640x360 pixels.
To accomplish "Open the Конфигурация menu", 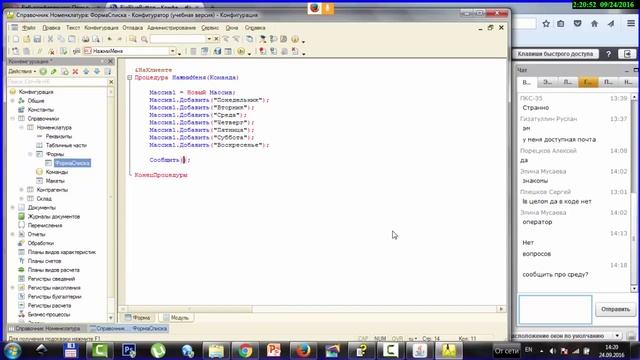I will click(x=101, y=28).
